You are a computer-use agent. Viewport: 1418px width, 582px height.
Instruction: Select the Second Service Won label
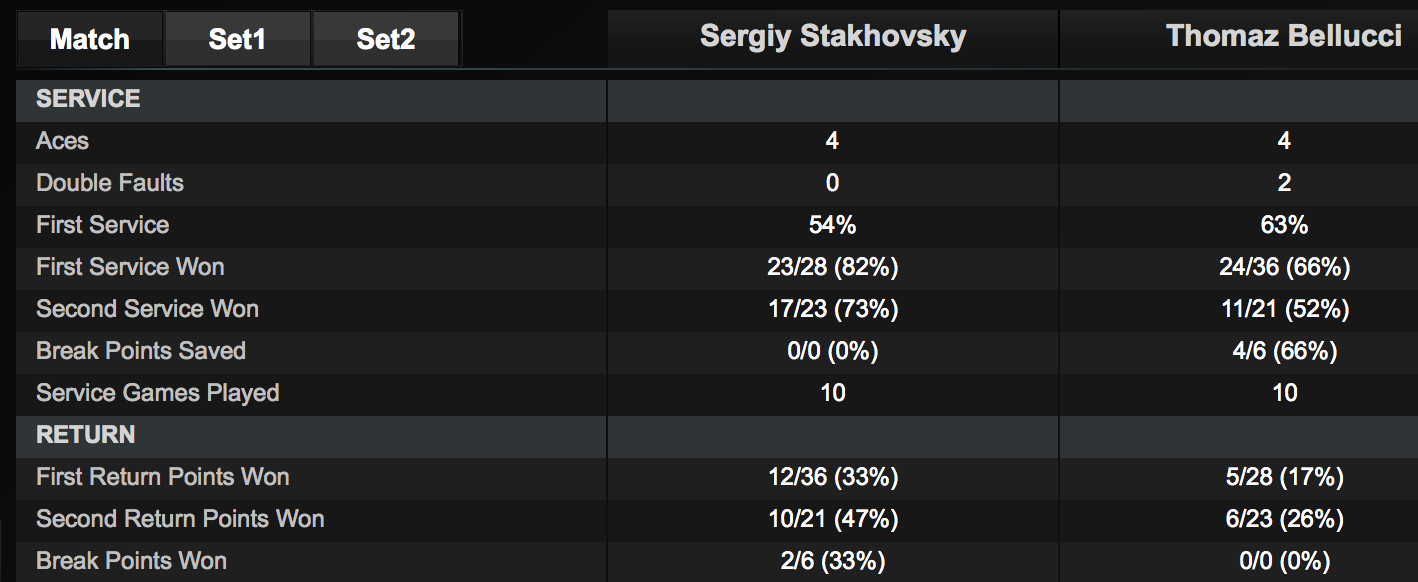[147, 309]
